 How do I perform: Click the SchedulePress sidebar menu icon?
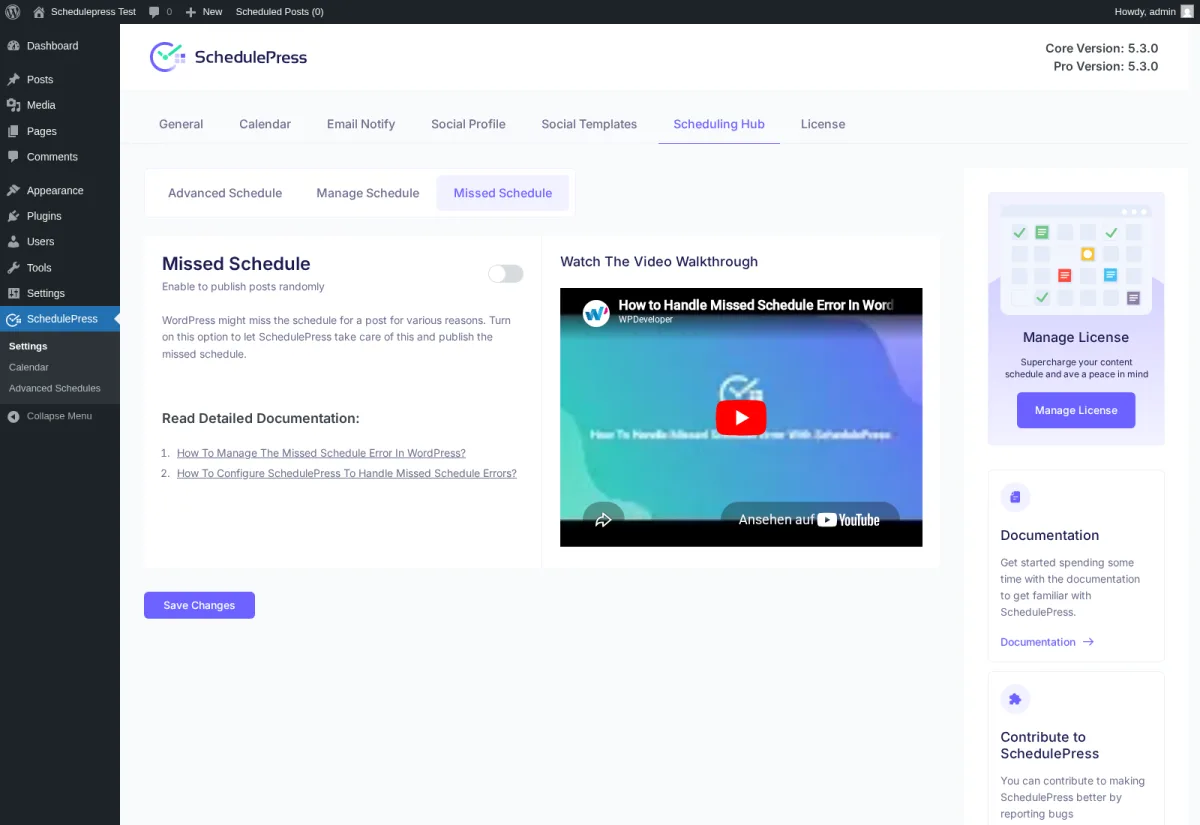(x=13, y=319)
